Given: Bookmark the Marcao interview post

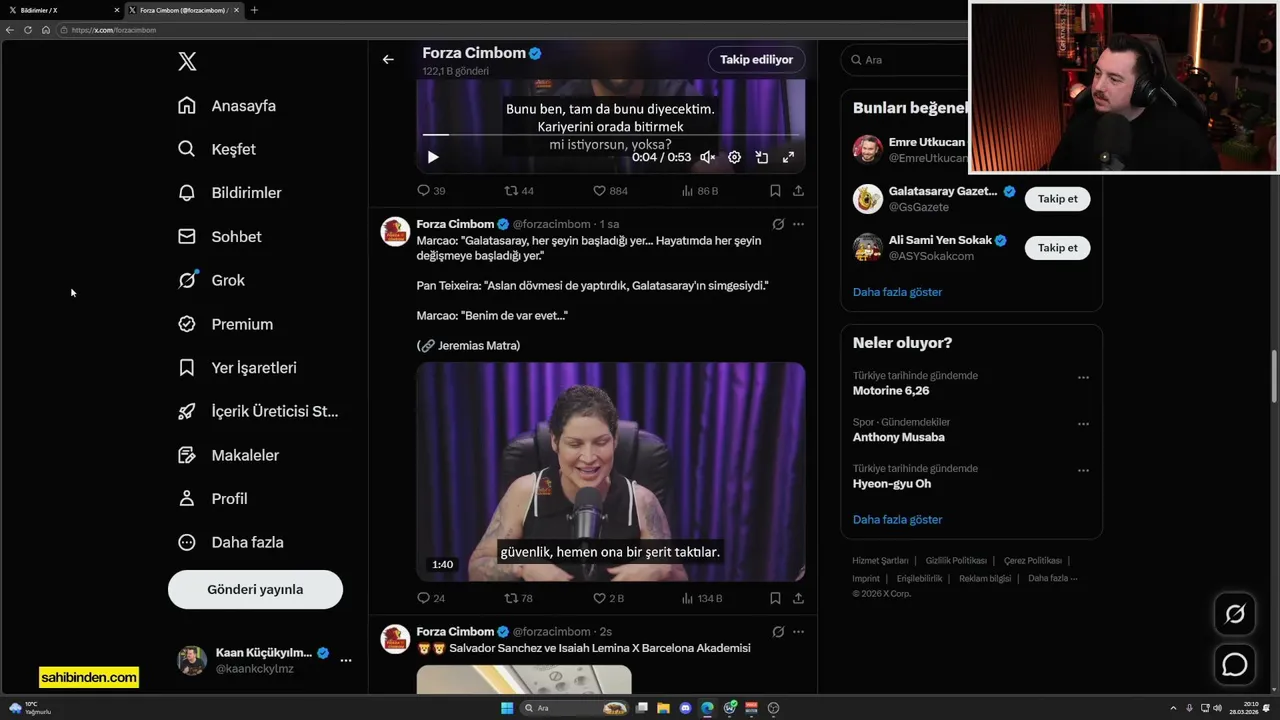Looking at the screenshot, I should coord(775,598).
